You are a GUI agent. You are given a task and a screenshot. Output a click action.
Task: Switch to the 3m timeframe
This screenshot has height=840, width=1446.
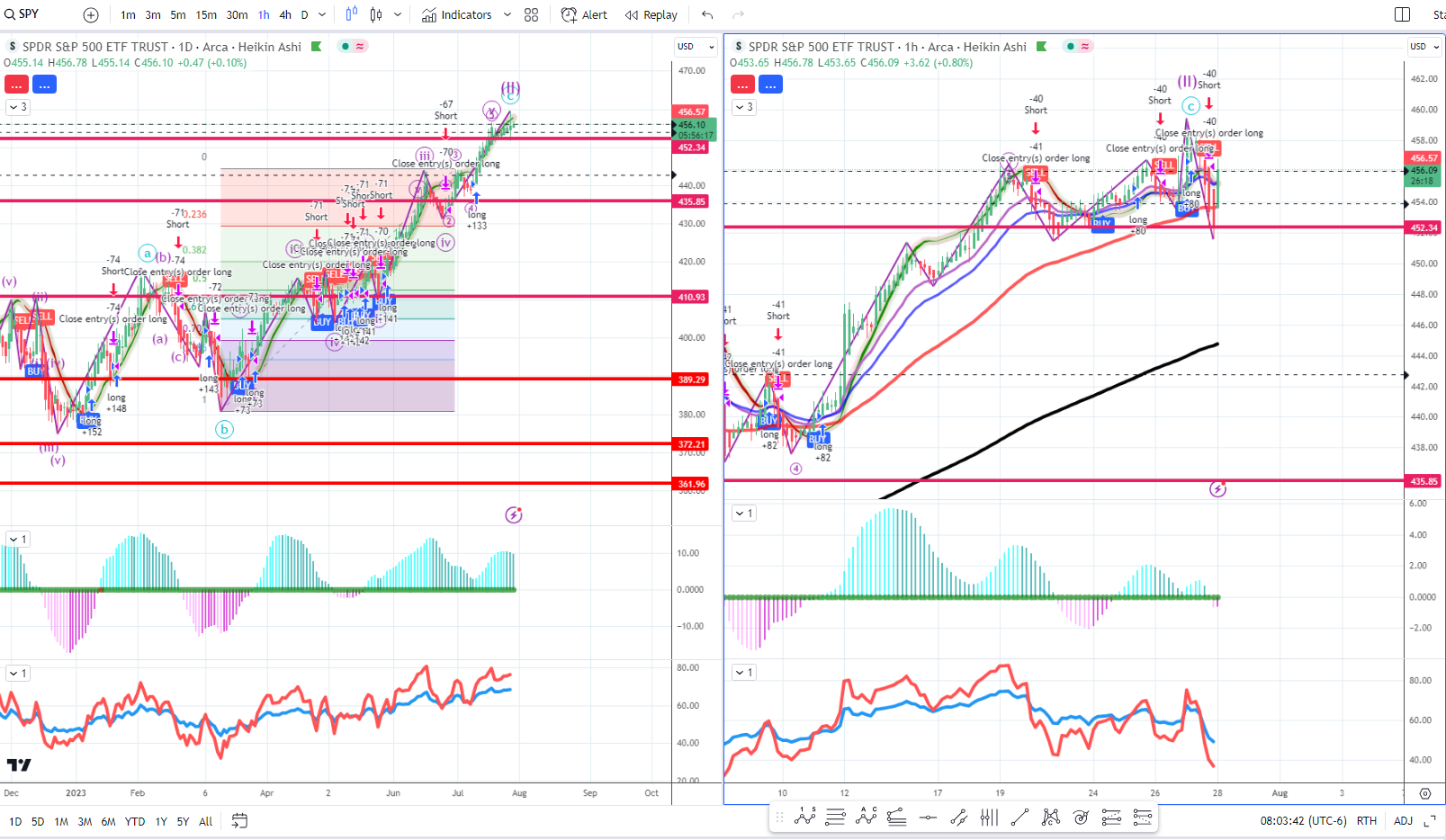(x=154, y=14)
